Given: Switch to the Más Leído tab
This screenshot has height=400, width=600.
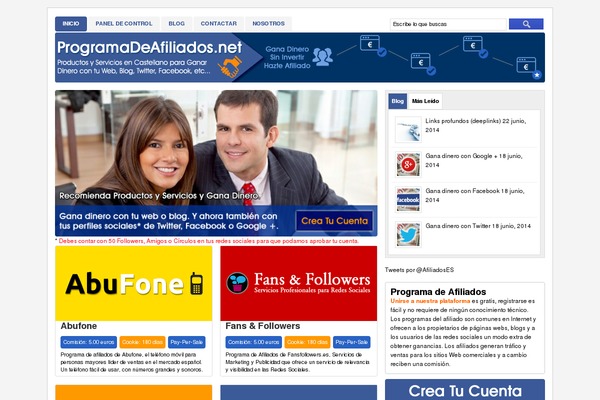Looking at the screenshot, I should (425, 101).
